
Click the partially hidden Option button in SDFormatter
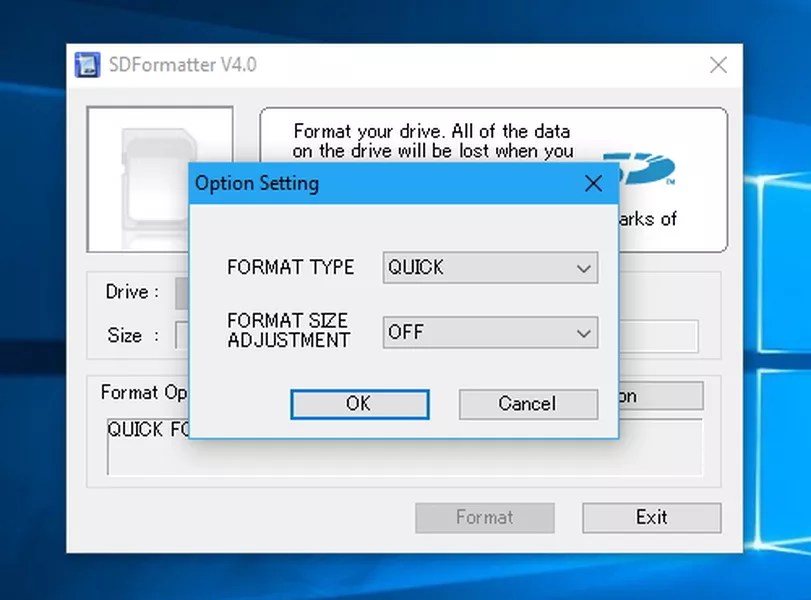661,396
